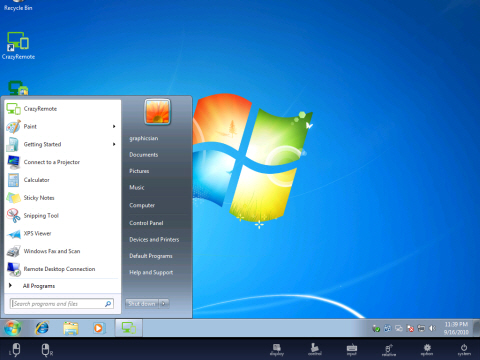Open the control joystick icon
The width and height of the screenshot is (480, 360).
(315, 349)
